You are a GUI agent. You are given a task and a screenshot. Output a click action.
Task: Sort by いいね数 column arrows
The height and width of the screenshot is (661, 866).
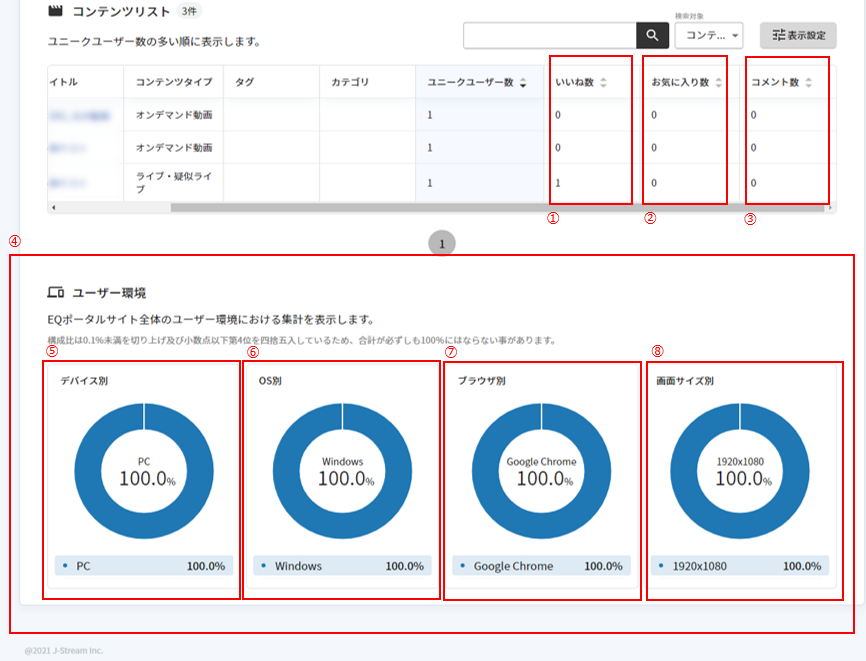click(603, 83)
